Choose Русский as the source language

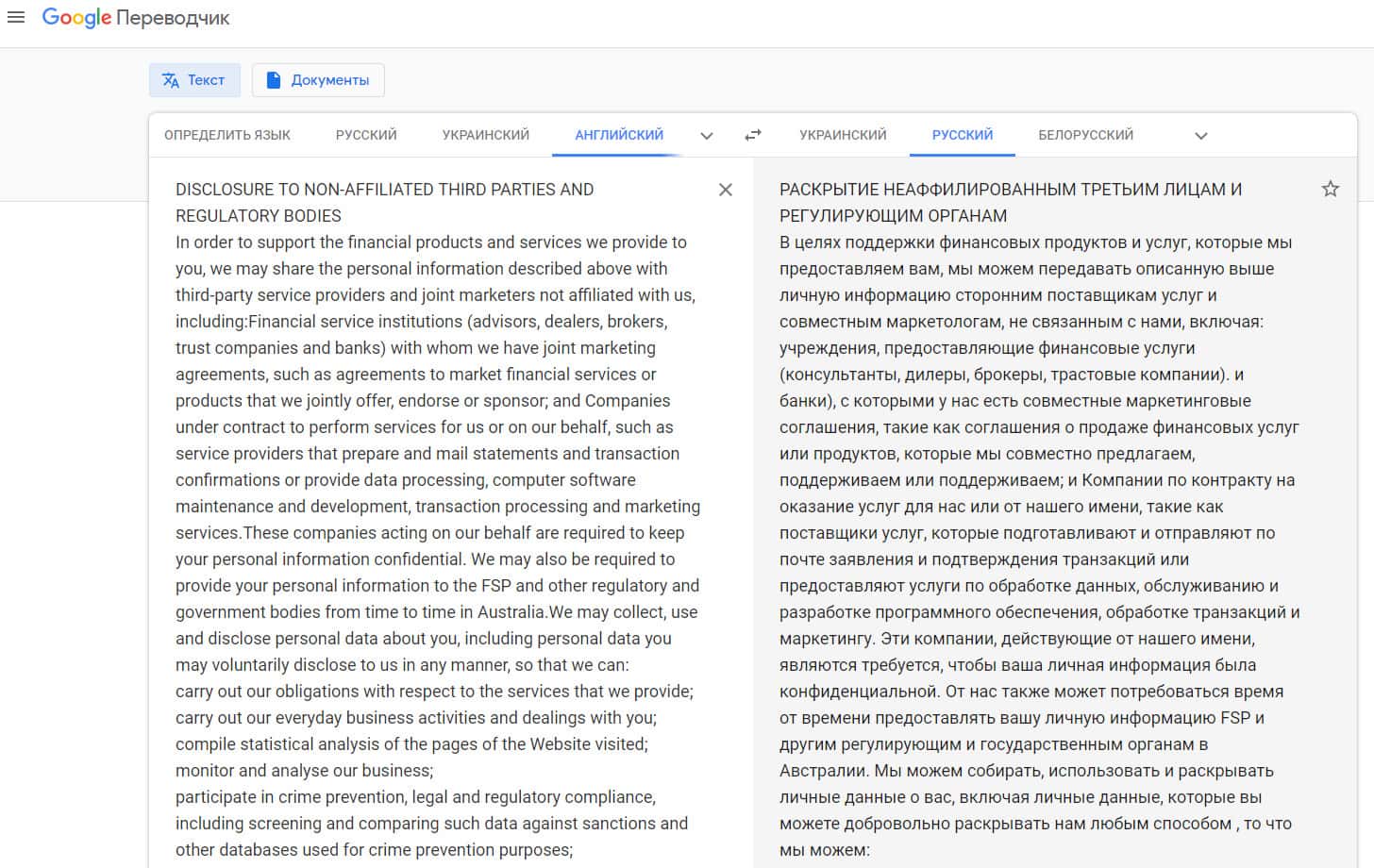pos(366,135)
